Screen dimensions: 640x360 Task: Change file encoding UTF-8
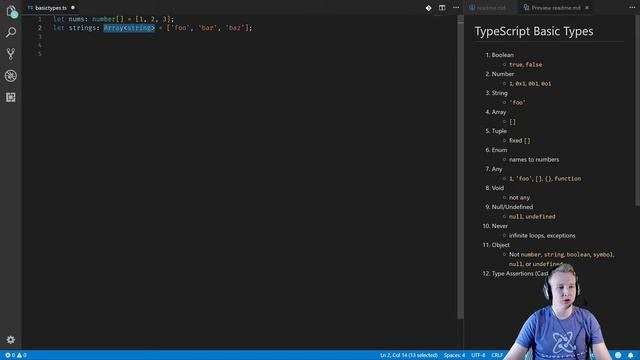pos(478,355)
